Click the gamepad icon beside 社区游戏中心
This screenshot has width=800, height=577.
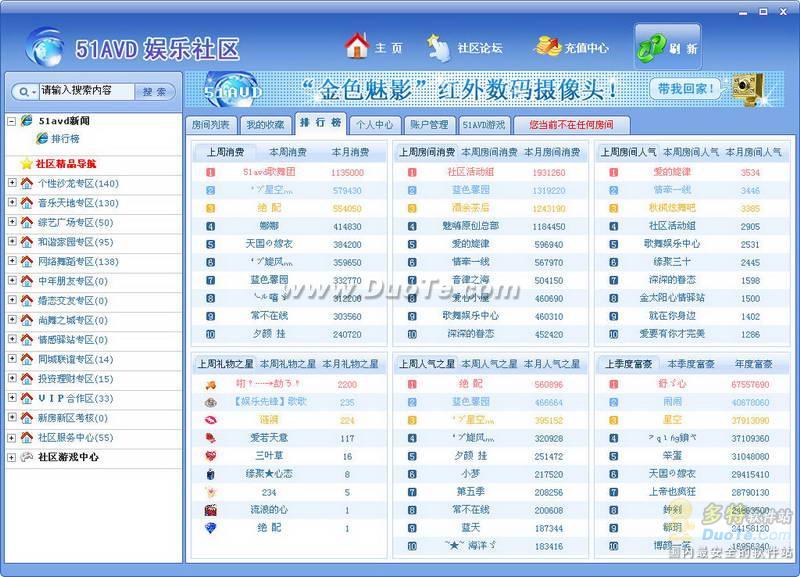[27, 457]
